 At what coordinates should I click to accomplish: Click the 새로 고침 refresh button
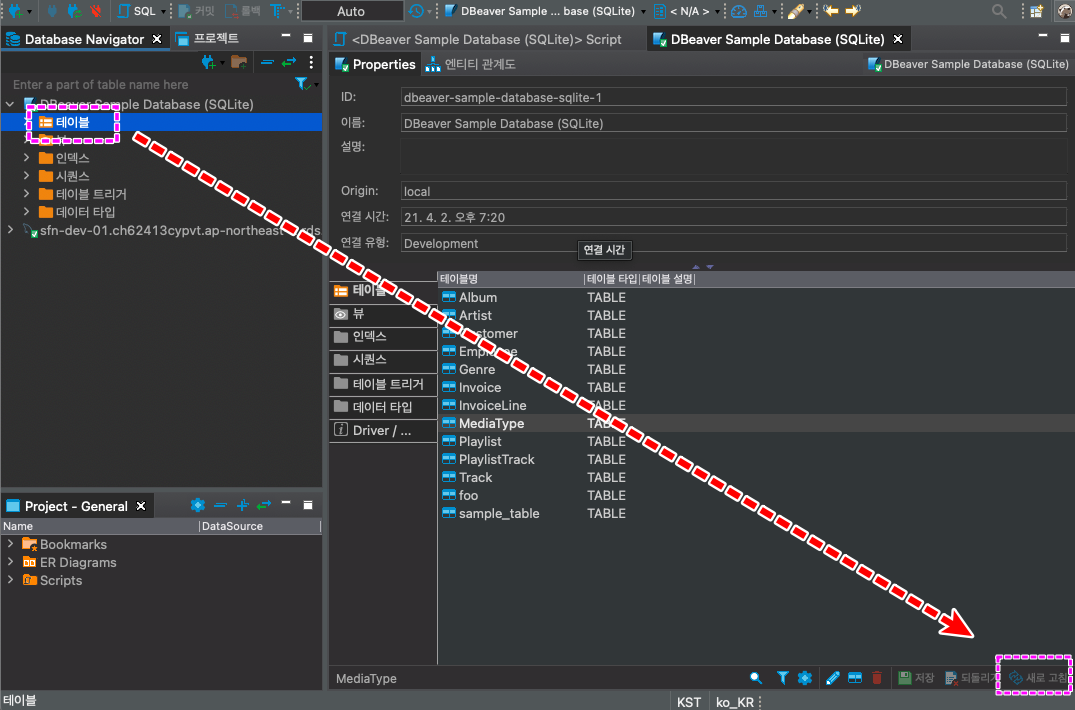pyautogui.click(x=1038, y=678)
